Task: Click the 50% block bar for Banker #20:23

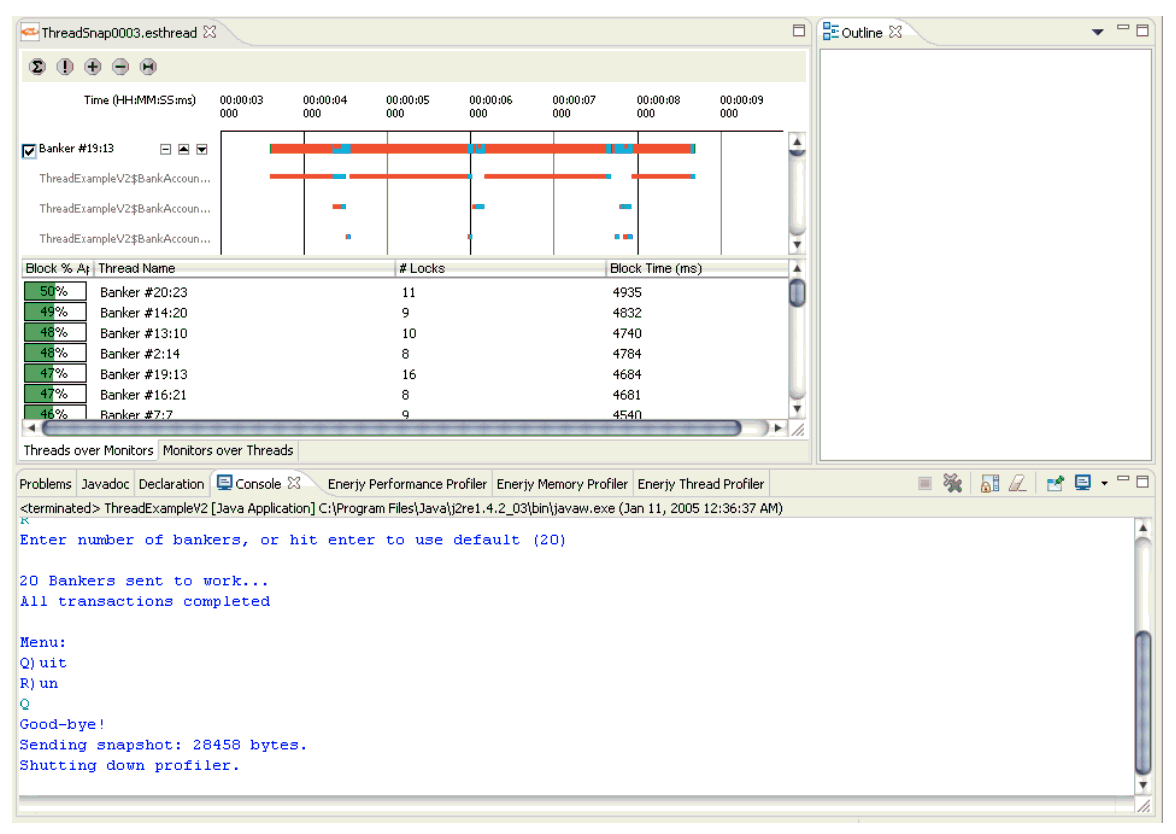Action: tap(54, 292)
